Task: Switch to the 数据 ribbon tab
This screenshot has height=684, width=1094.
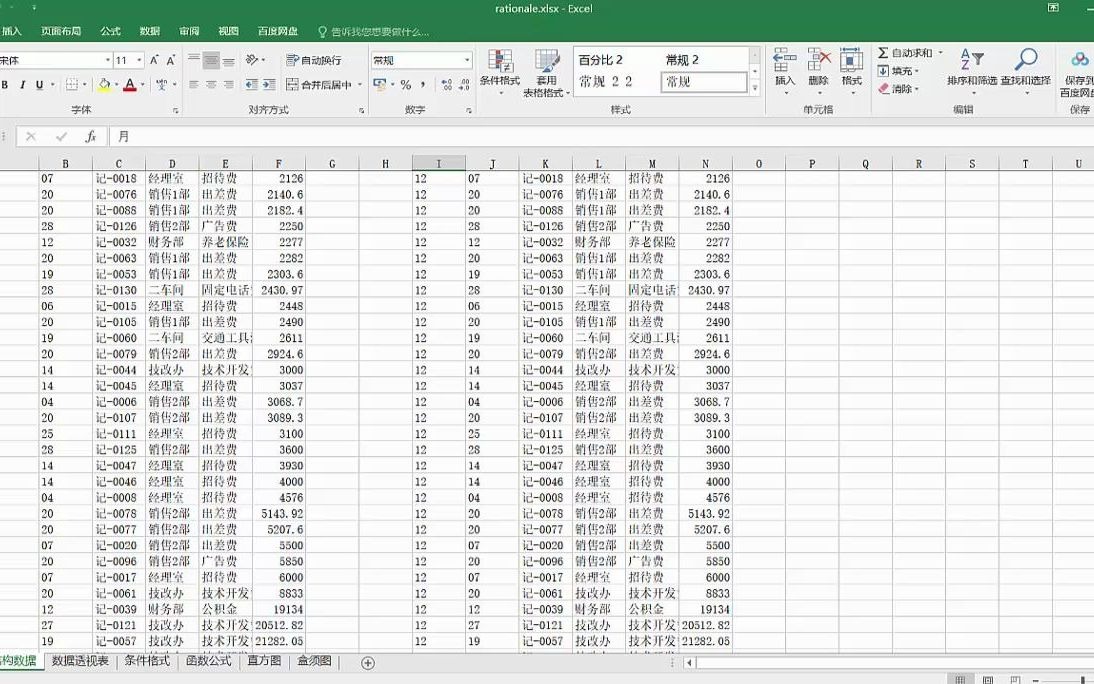Action: [x=151, y=30]
